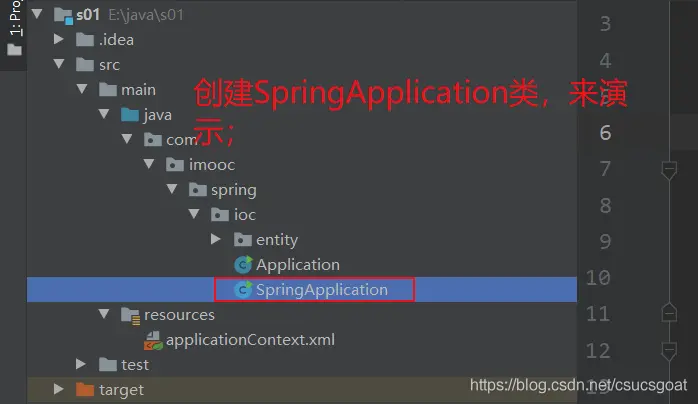Viewport: 698px width, 404px height.
Task: Expand the target folder arrow
Action: [59, 389]
